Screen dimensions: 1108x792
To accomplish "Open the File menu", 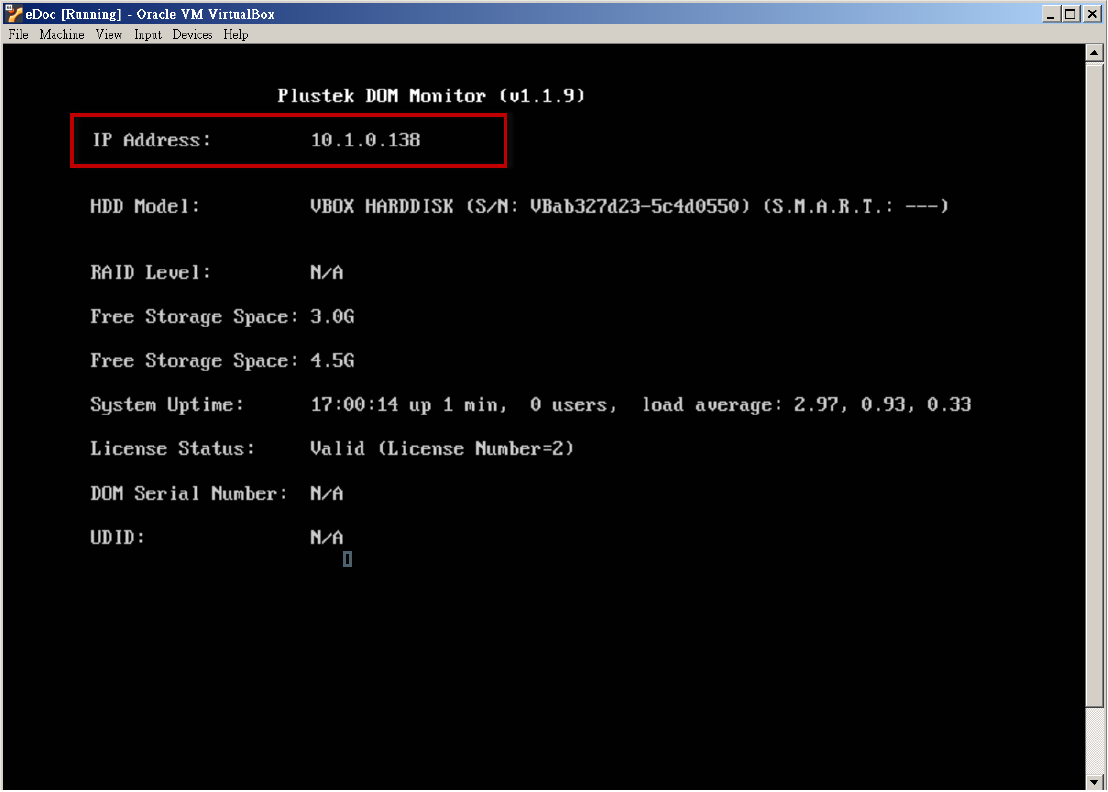I will click(18, 34).
